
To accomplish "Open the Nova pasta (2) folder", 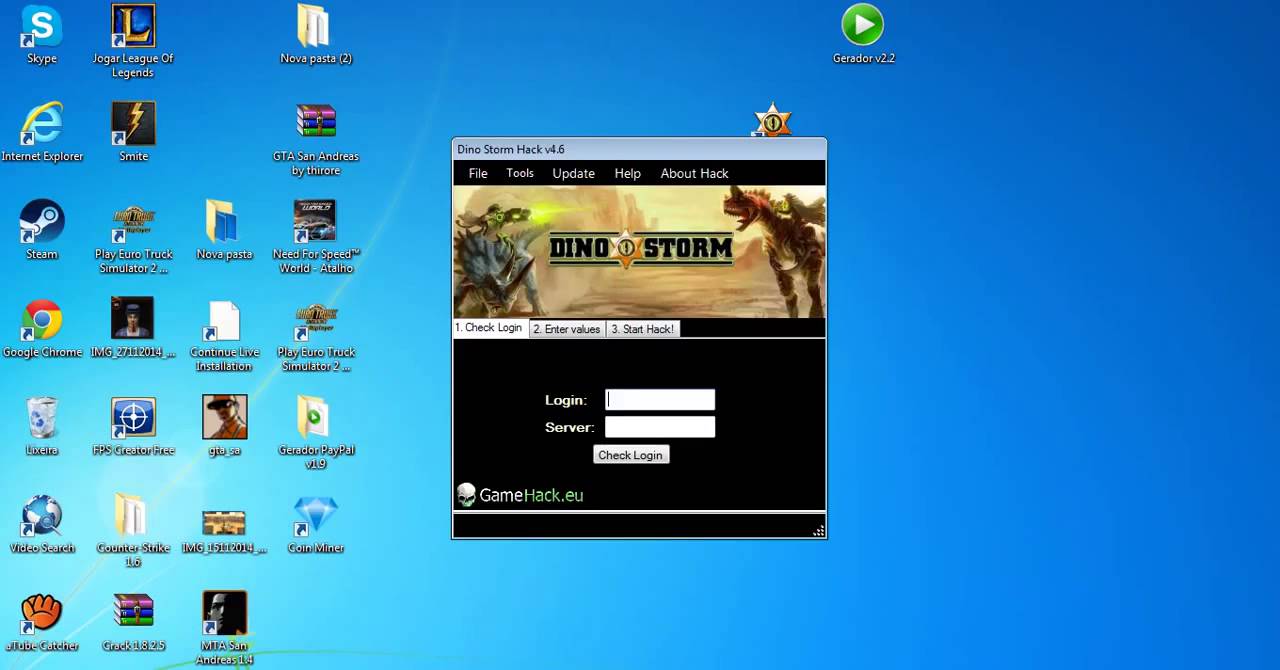I will tap(315, 34).
